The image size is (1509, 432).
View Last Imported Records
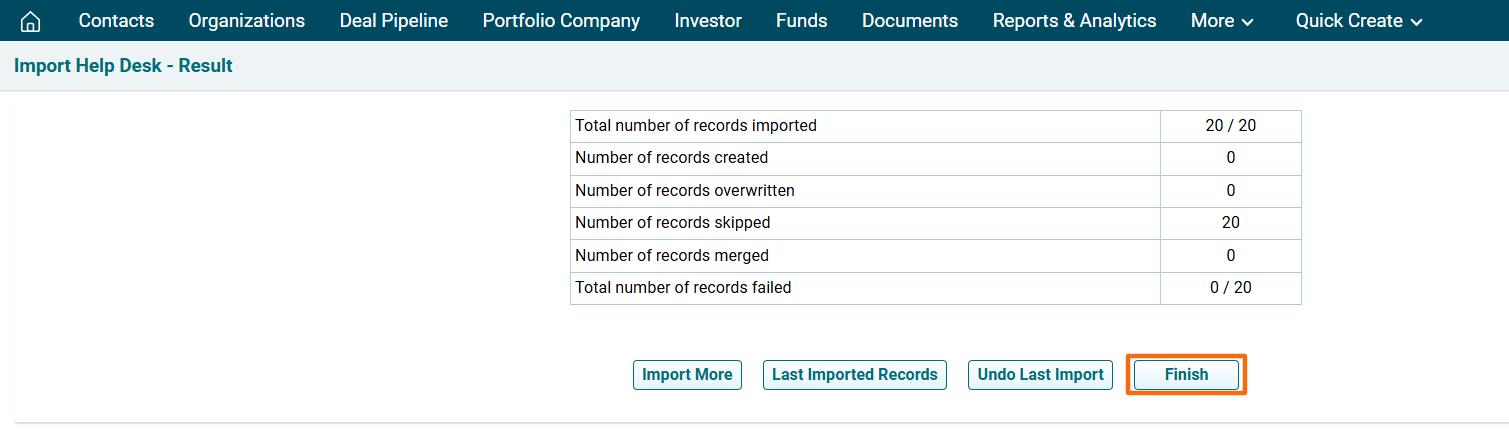854,375
